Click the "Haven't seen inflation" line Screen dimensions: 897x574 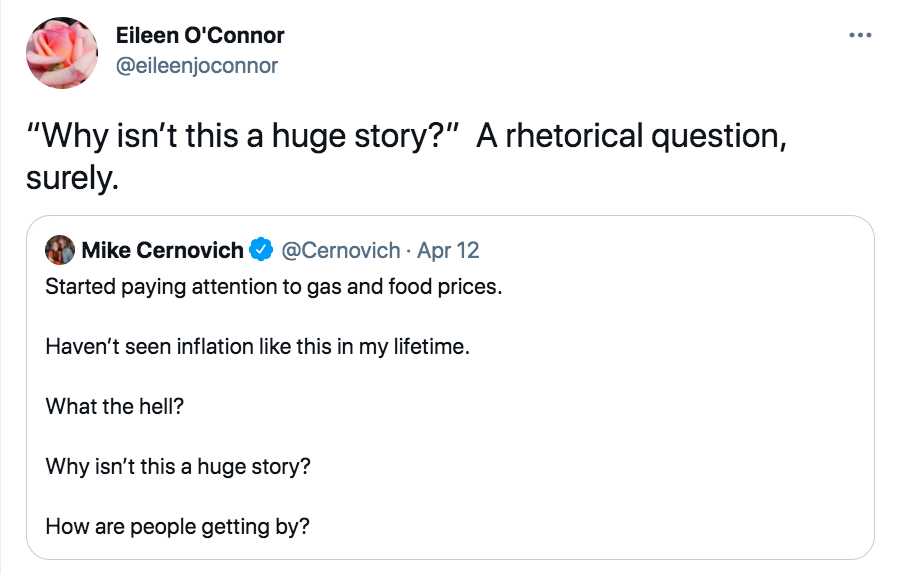pos(257,347)
